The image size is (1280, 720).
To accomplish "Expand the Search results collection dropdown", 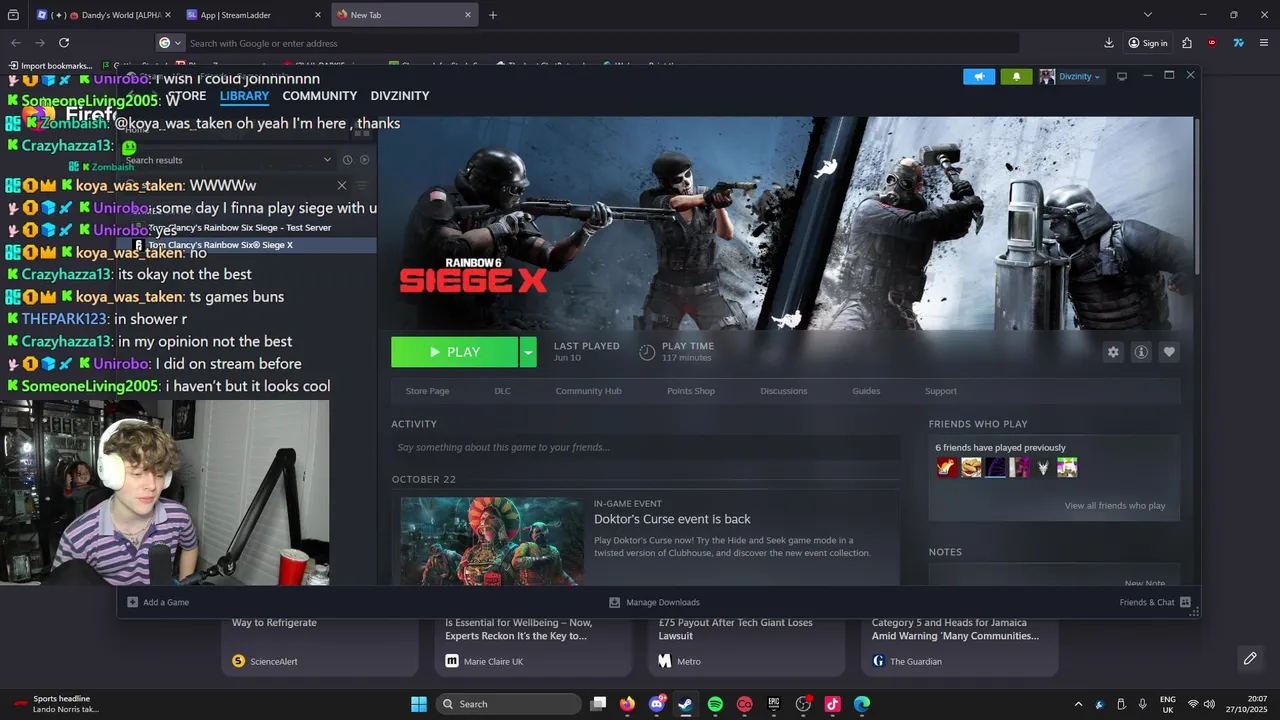I will click(x=327, y=160).
